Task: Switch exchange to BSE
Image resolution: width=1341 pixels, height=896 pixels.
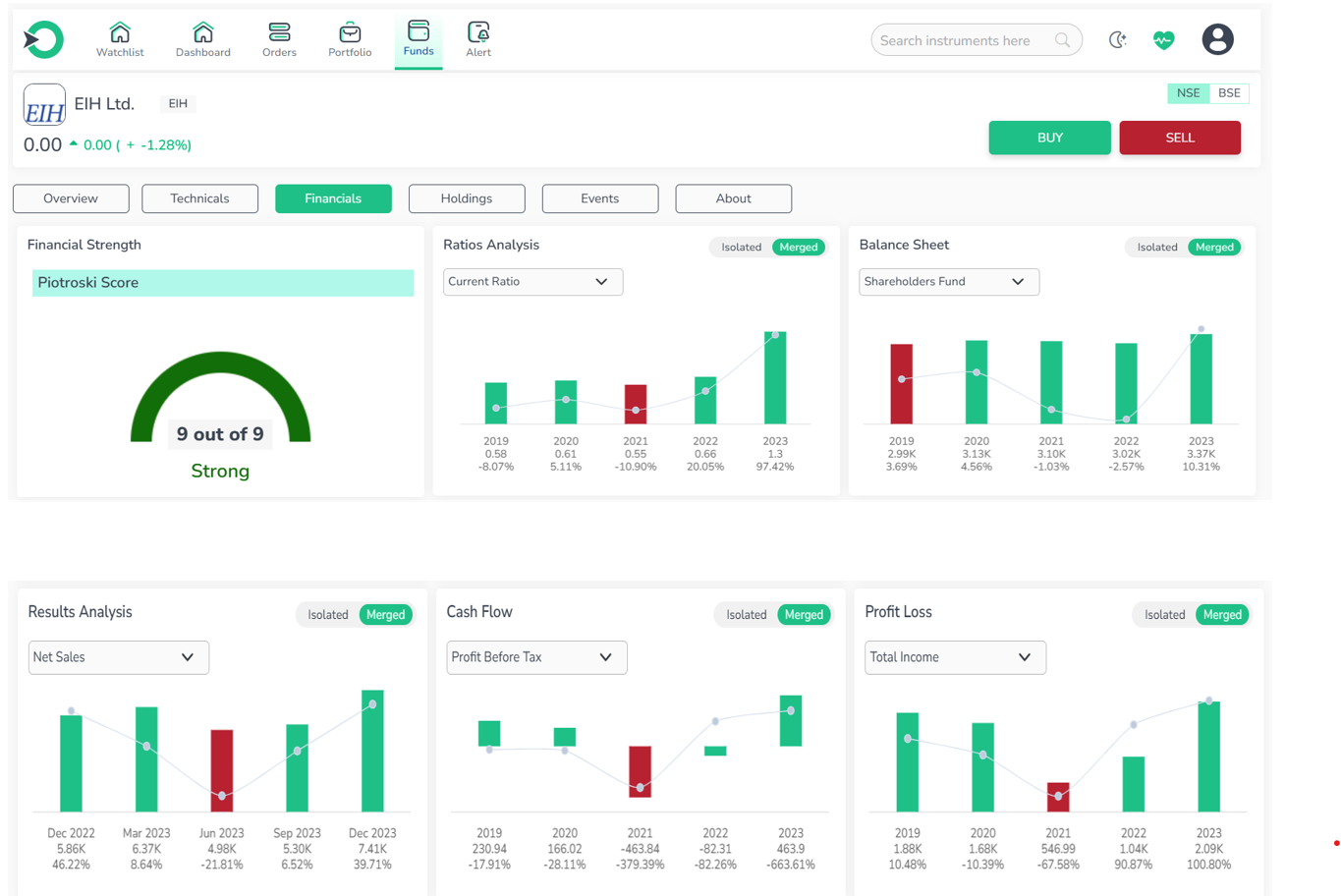Action: (1229, 93)
